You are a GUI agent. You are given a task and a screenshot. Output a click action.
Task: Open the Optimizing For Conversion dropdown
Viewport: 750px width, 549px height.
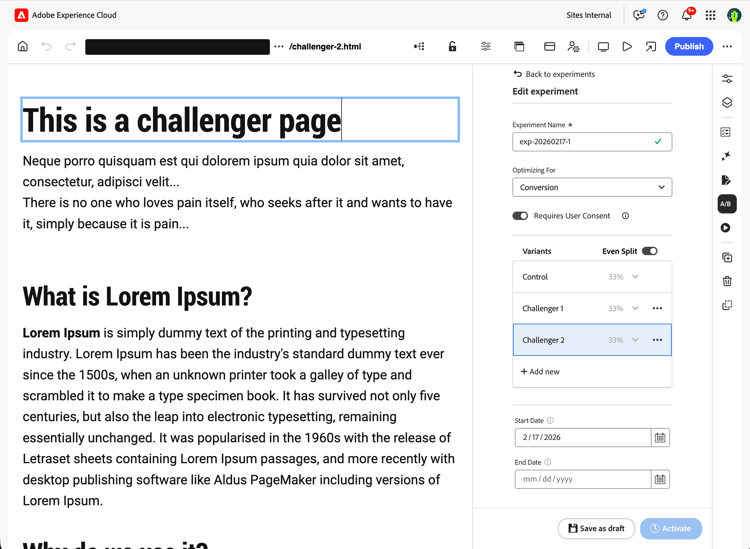[592, 187]
